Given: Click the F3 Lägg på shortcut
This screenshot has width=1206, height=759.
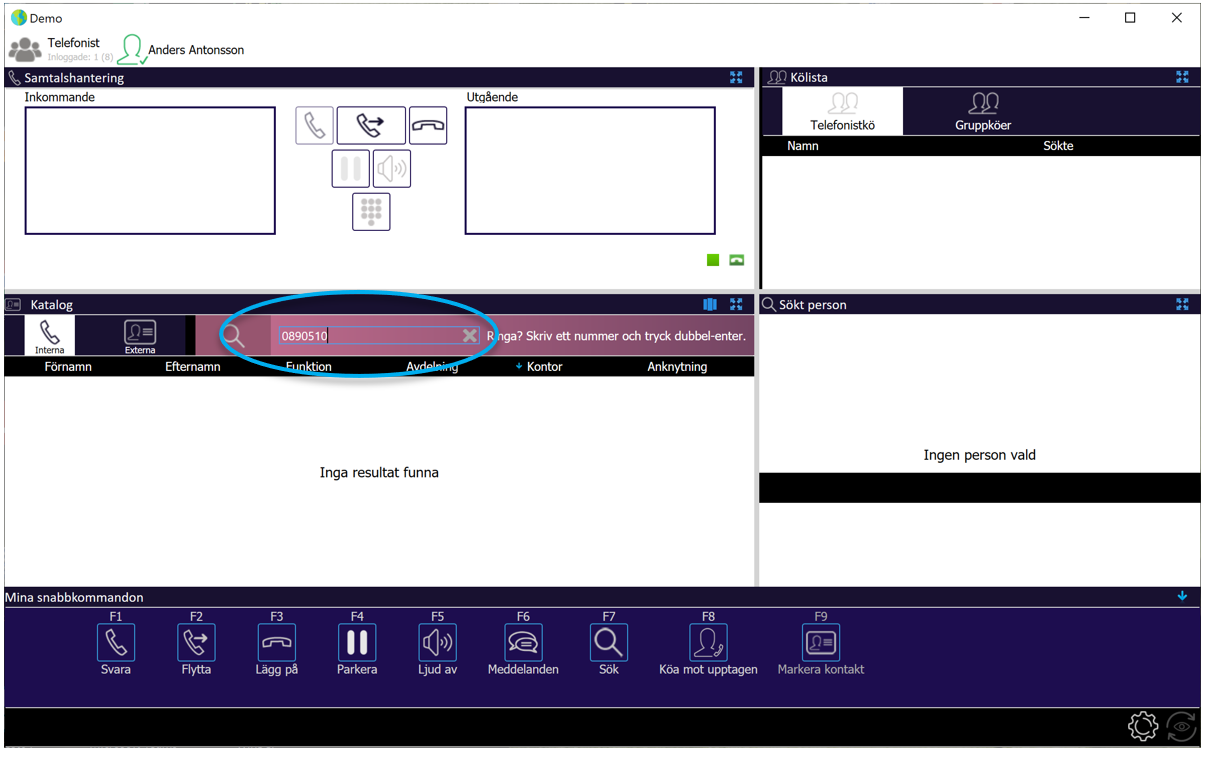Looking at the screenshot, I should coord(277,645).
